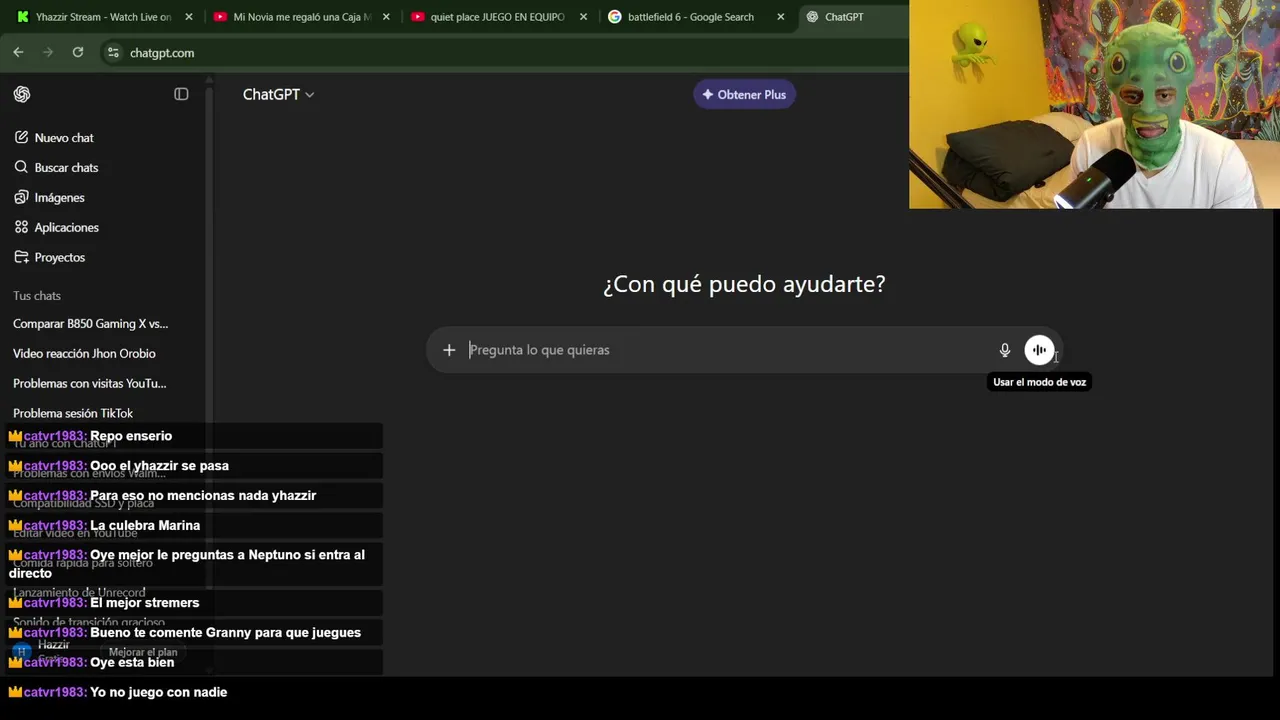This screenshot has height=720, width=1280.
Task: Click the Proyectos folder icon
Action: click(x=21, y=258)
